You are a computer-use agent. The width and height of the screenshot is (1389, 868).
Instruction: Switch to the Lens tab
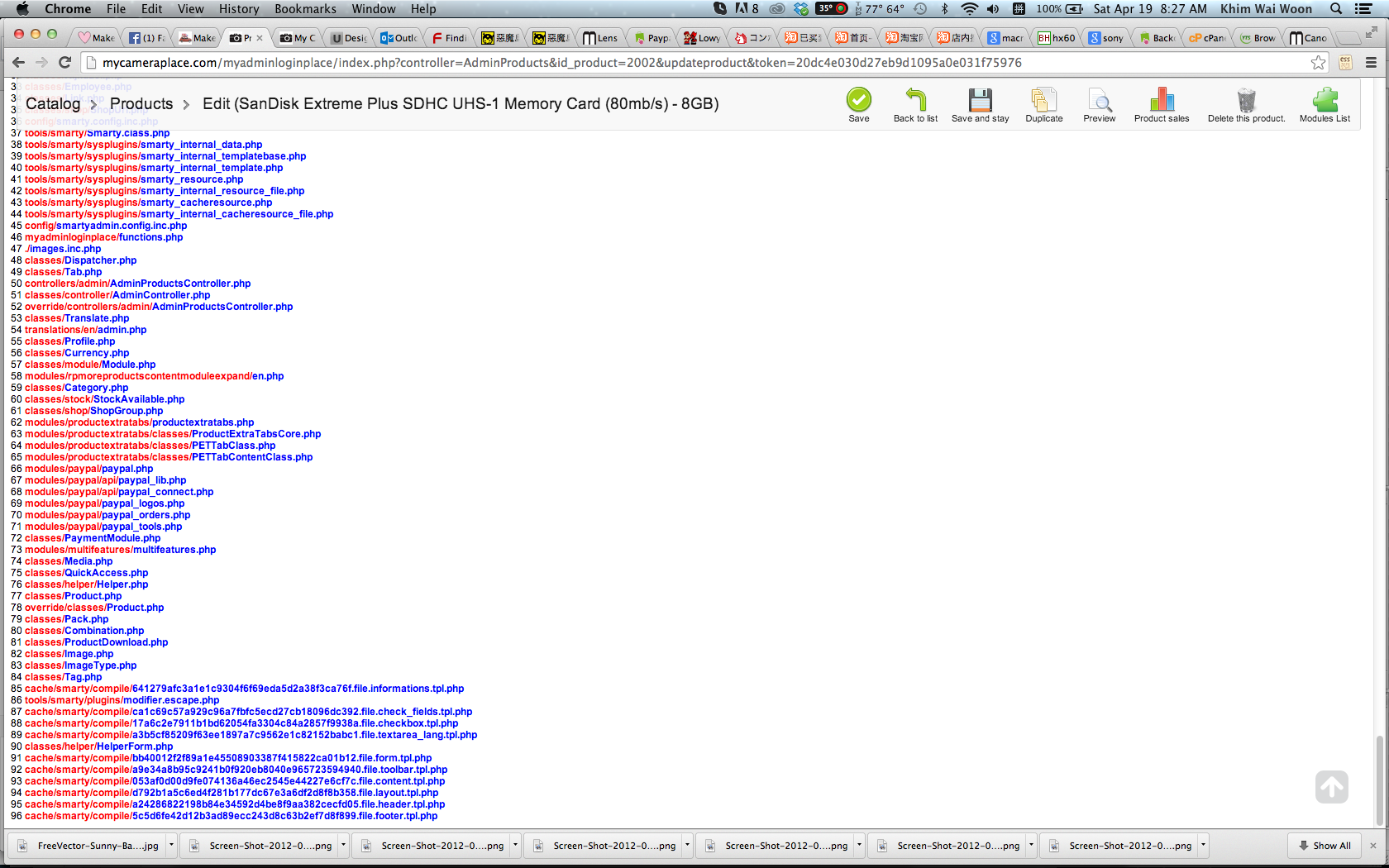point(600,38)
